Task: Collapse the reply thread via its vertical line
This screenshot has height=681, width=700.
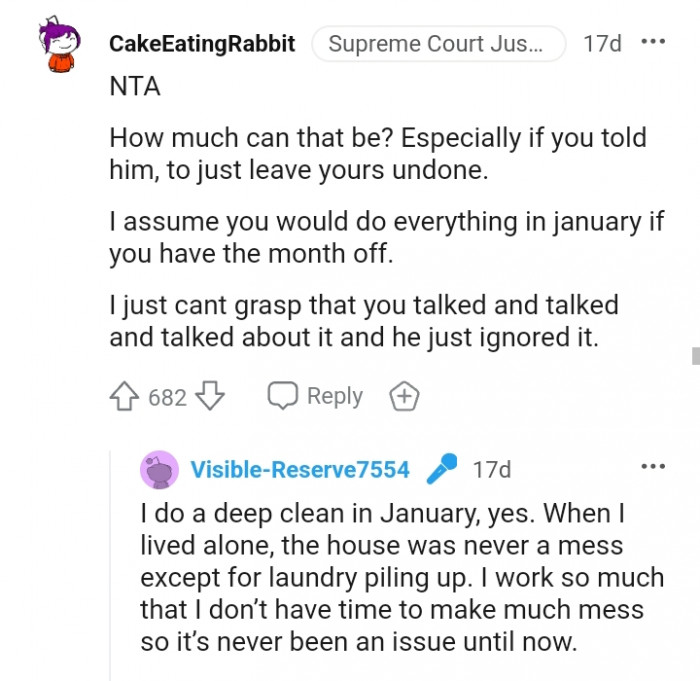Action: (110, 560)
